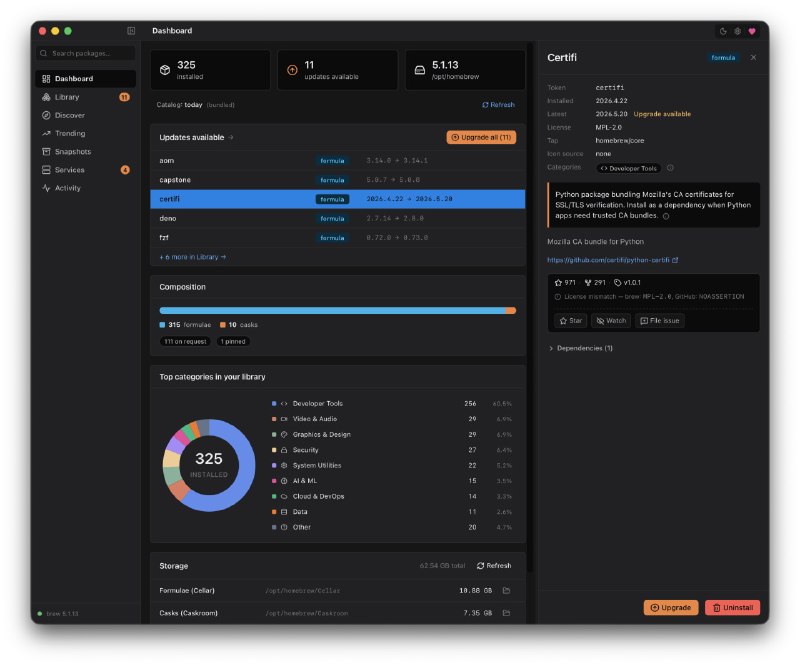Image resolution: width=800 pixels, height=665 pixels.
Task: Click the tag icon next to v1.0.1
Action: coord(617,283)
